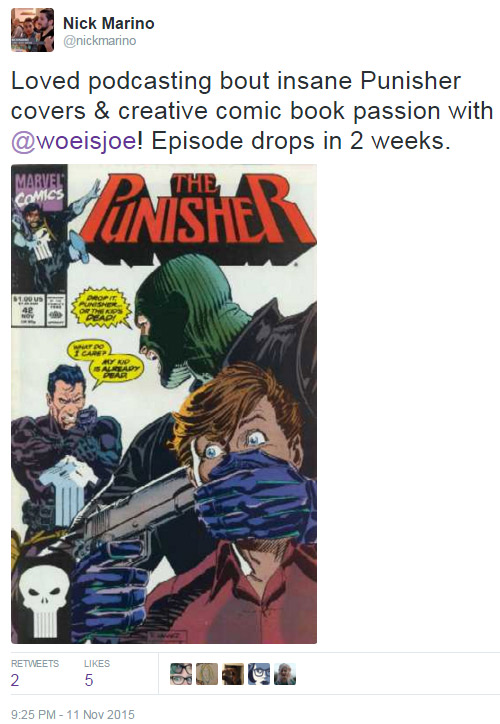This screenshot has width=500, height=724.
Task: Click the tweet text about Punisher covers
Action: (x=252, y=111)
